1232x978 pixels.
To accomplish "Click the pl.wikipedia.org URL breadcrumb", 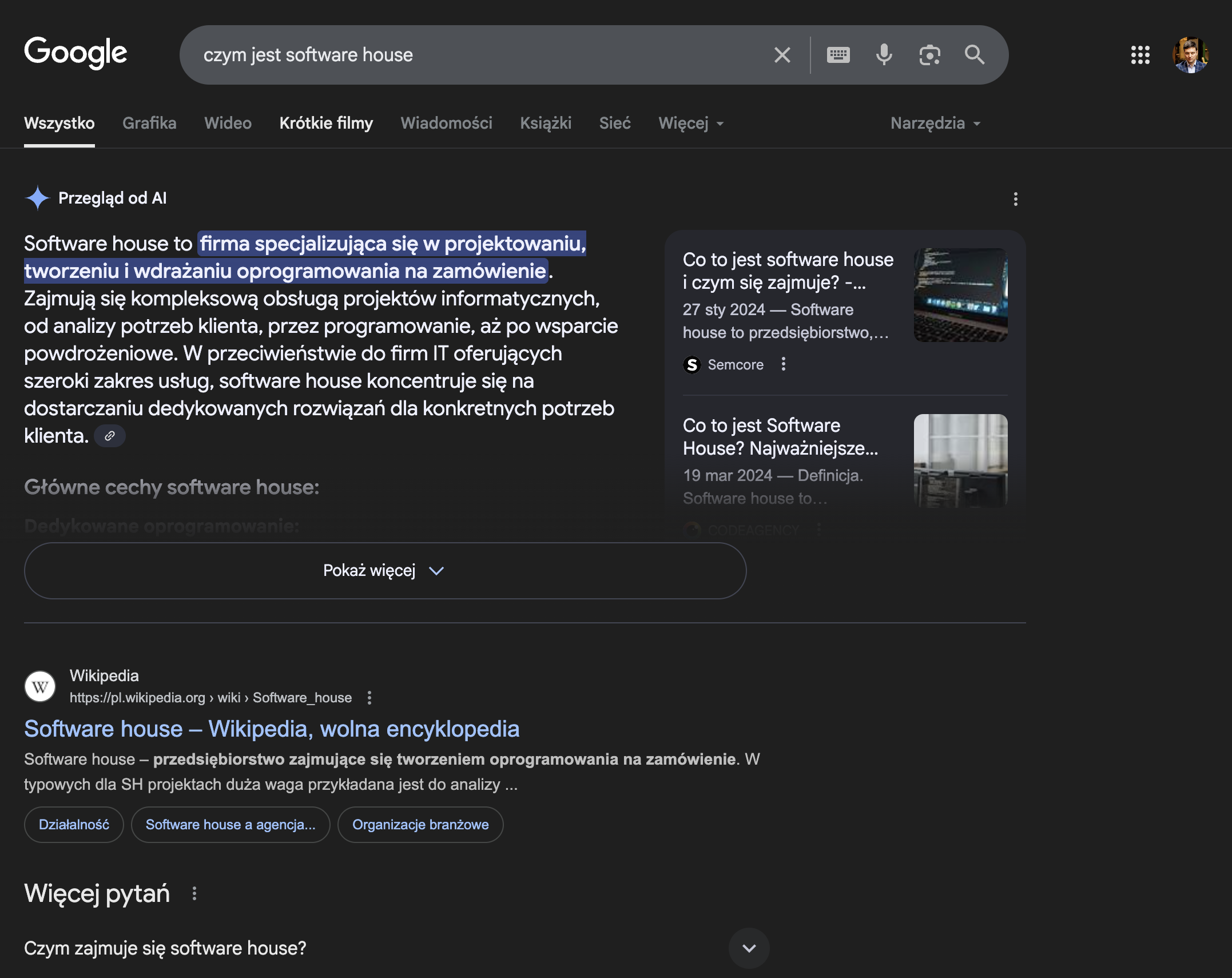I will pyautogui.click(x=210, y=698).
